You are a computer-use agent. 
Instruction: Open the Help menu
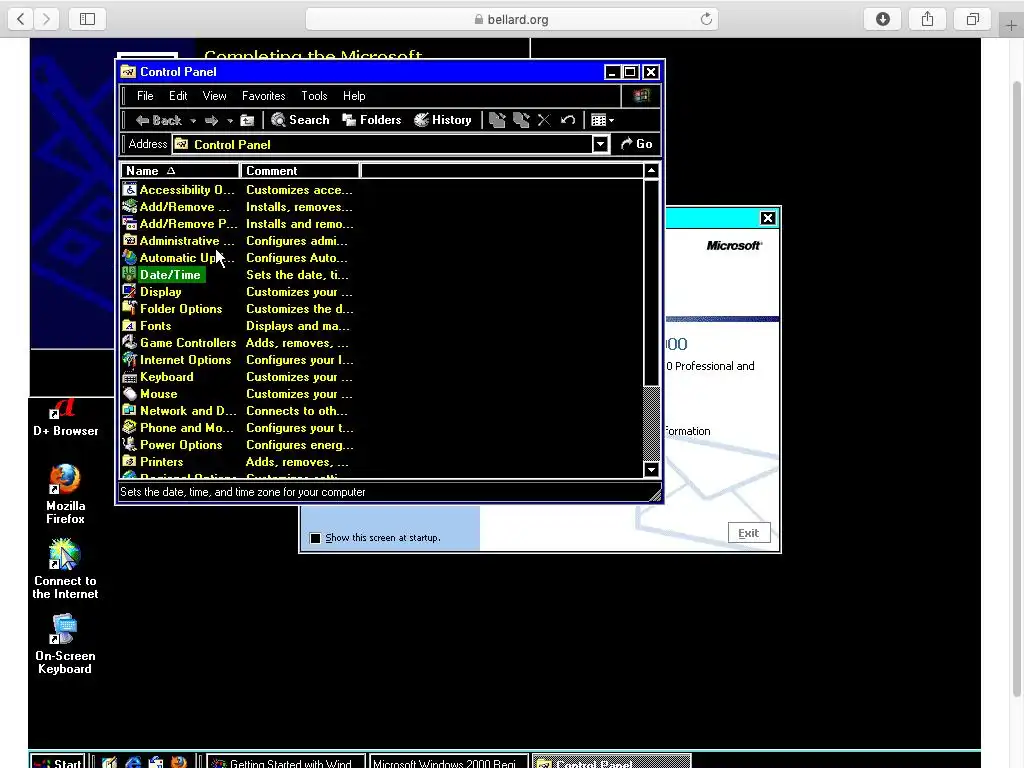(x=354, y=96)
